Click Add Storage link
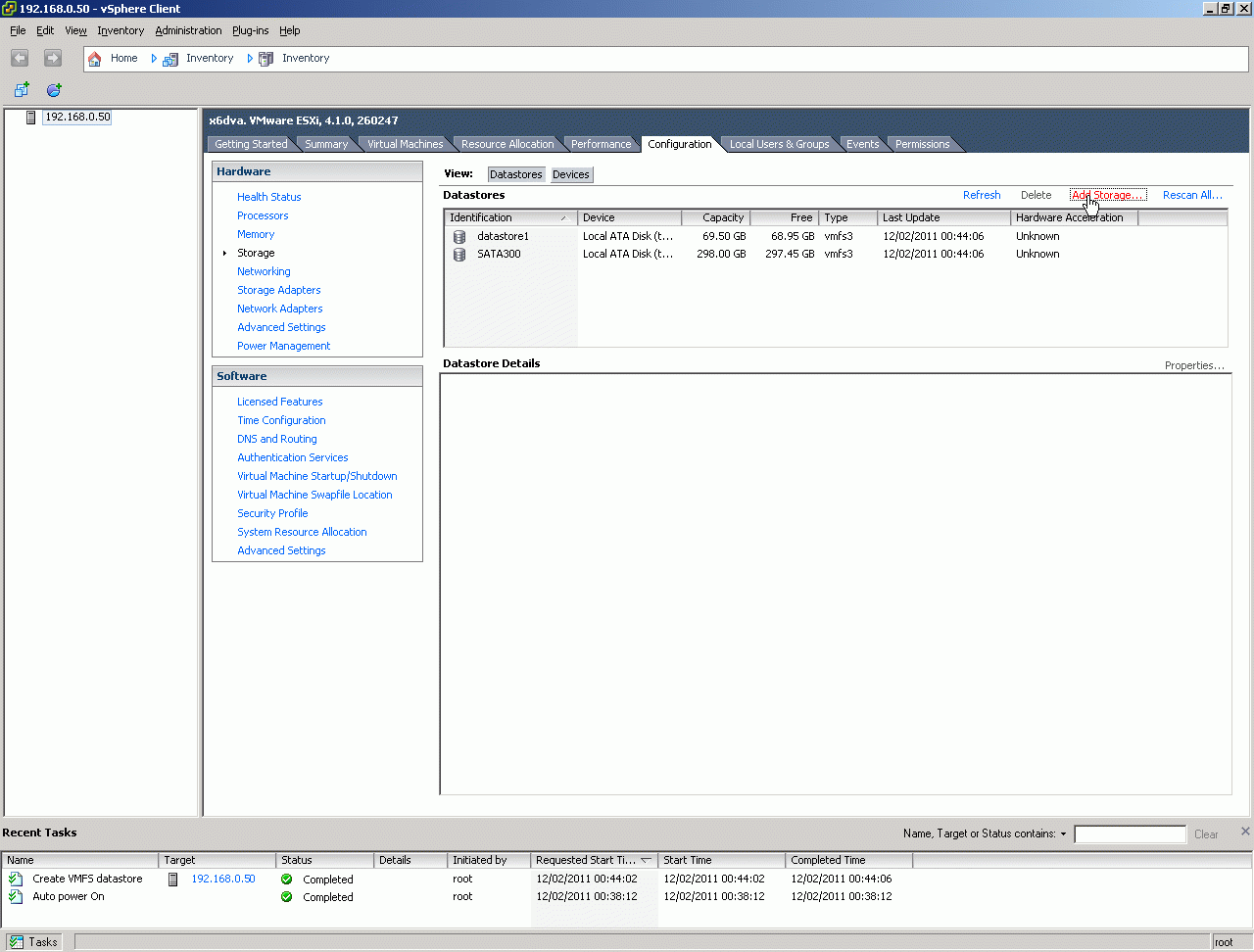The image size is (1254, 952). click(1108, 195)
